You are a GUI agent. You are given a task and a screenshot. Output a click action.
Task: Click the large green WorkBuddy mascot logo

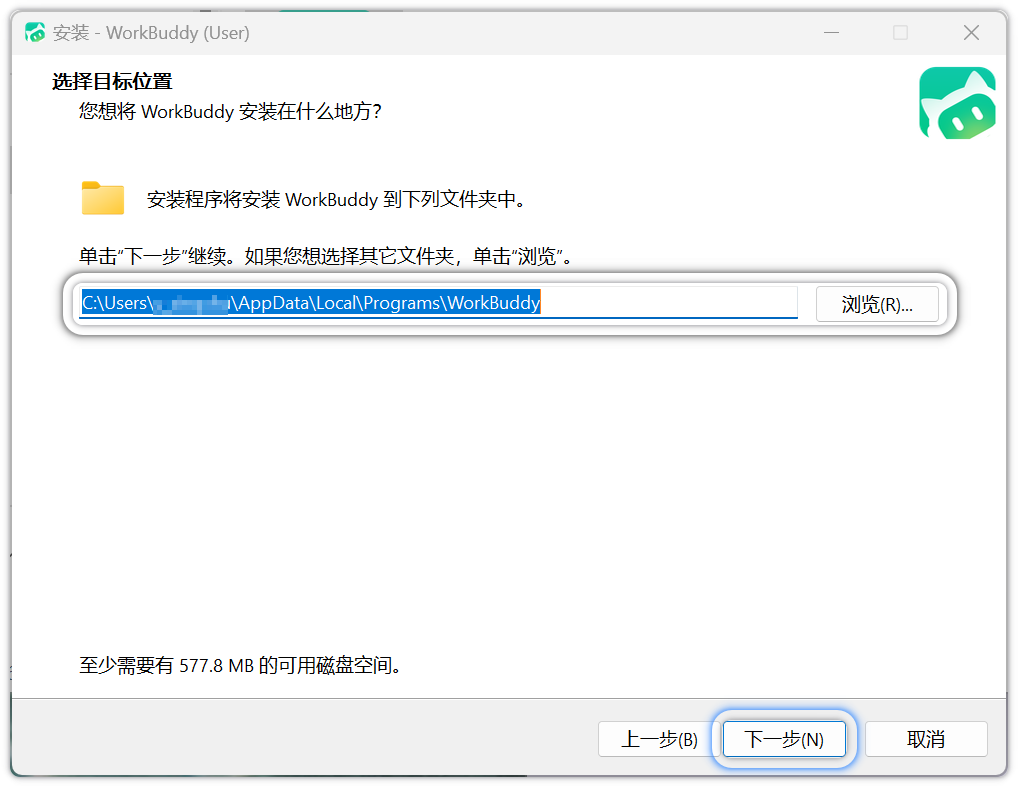(956, 103)
